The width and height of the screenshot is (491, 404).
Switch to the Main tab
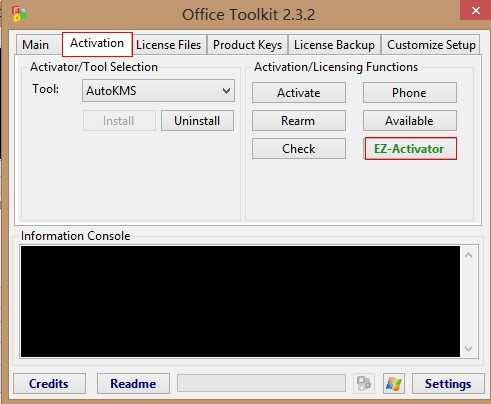pyautogui.click(x=35, y=45)
